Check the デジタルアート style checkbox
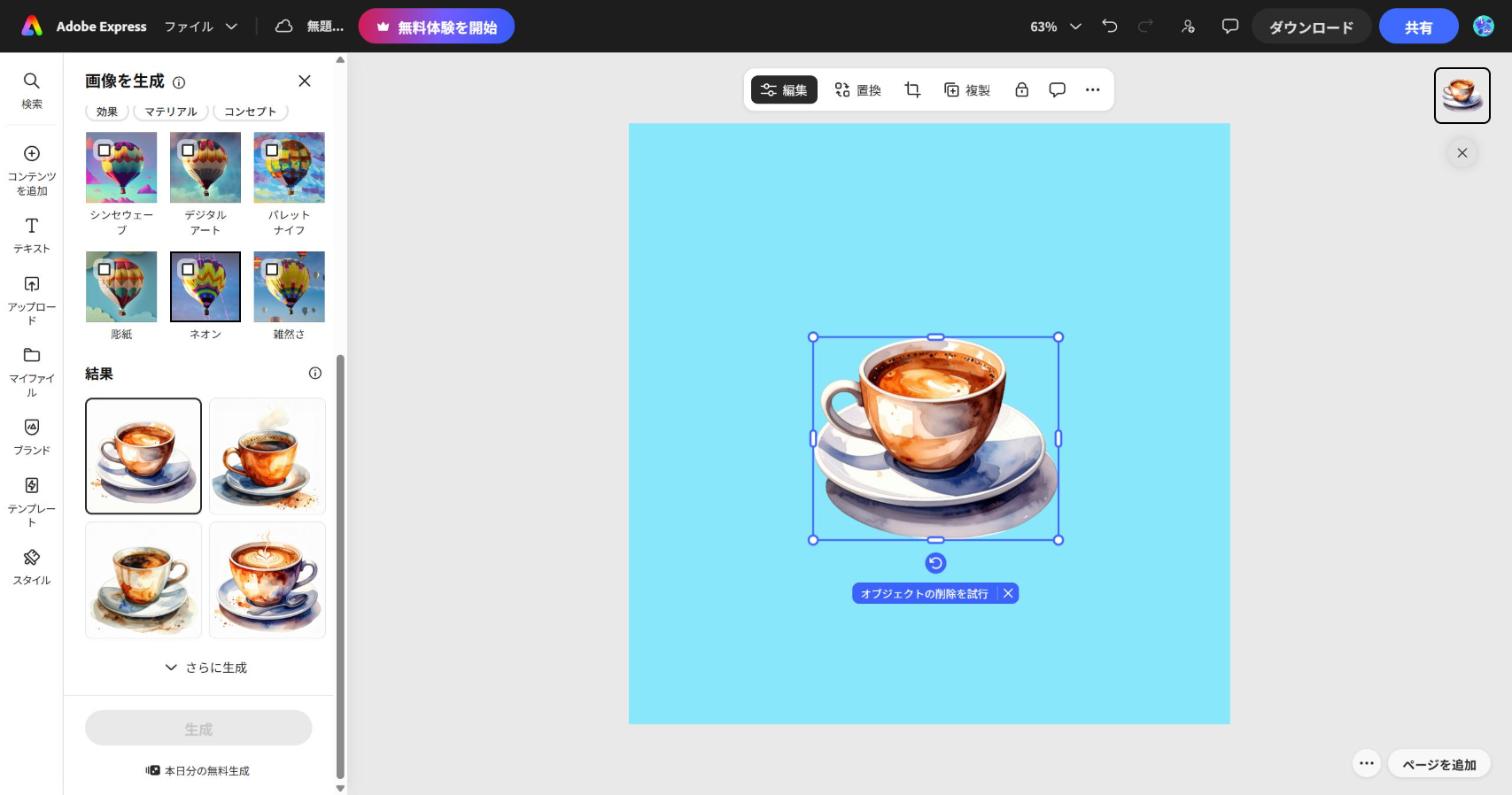The height and width of the screenshot is (795, 1512). point(188,150)
